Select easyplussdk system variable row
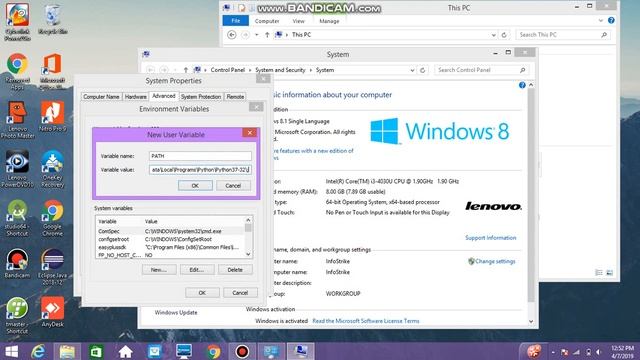The image size is (640, 360). coord(170,247)
